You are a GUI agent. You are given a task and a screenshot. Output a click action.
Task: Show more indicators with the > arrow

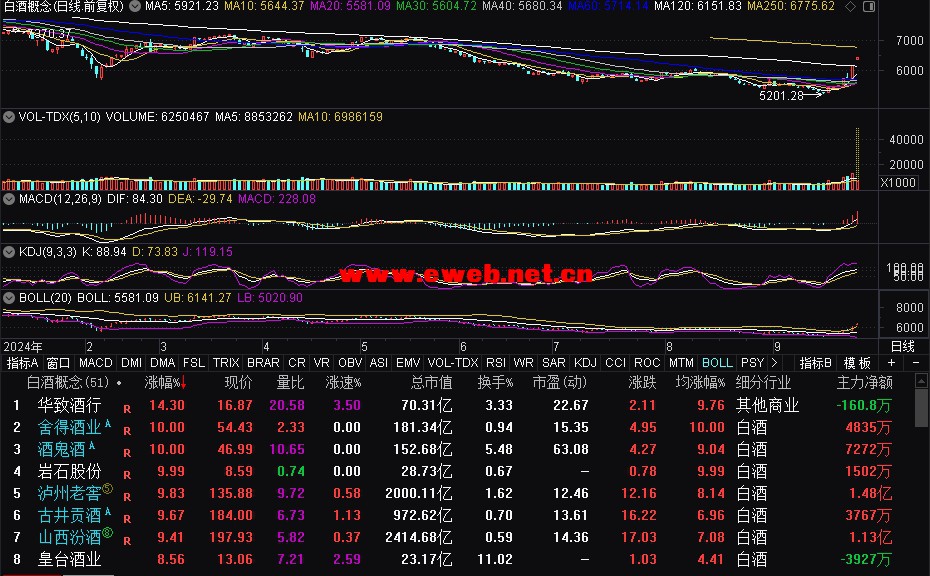[774, 362]
